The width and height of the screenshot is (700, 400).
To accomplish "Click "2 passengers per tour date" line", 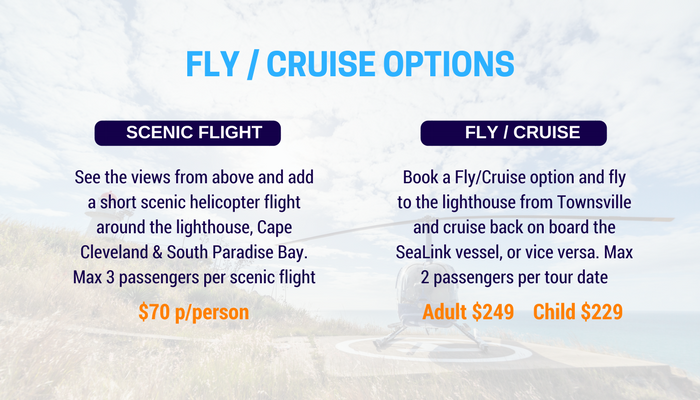I will (514, 277).
